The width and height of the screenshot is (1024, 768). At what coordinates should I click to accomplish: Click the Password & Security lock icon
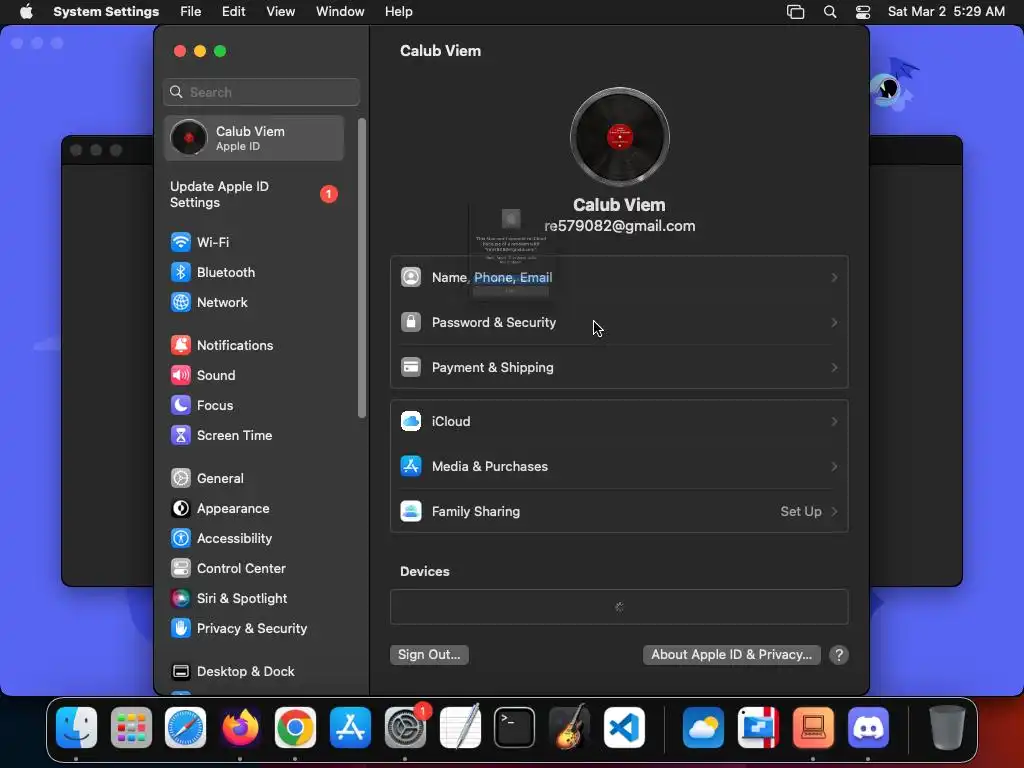pos(411,323)
